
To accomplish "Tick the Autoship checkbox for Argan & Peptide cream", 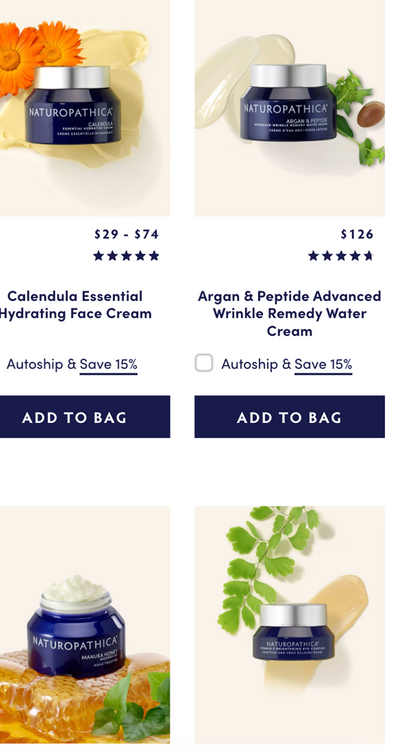I will (204, 363).
